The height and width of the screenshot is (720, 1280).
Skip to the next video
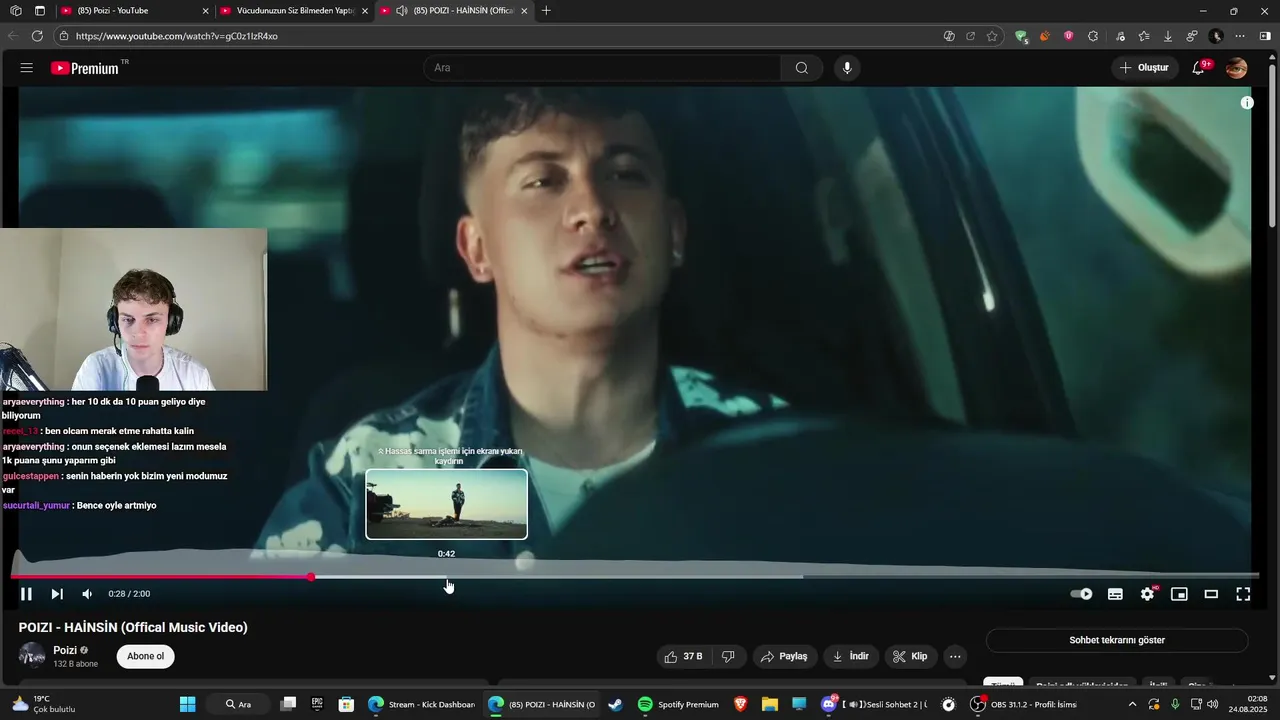[x=57, y=594]
